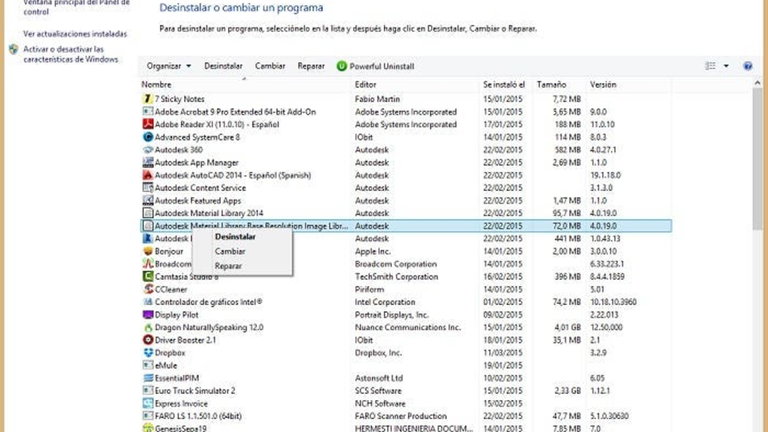Click the FARO LS icon
The width and height of the screenshot is (768, 432).
click(x=147, y=416)
